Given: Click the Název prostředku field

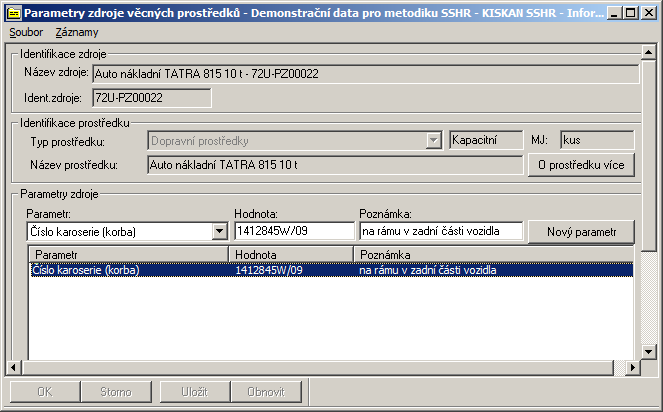Looking at the screenshot, I should coord(335,165).
